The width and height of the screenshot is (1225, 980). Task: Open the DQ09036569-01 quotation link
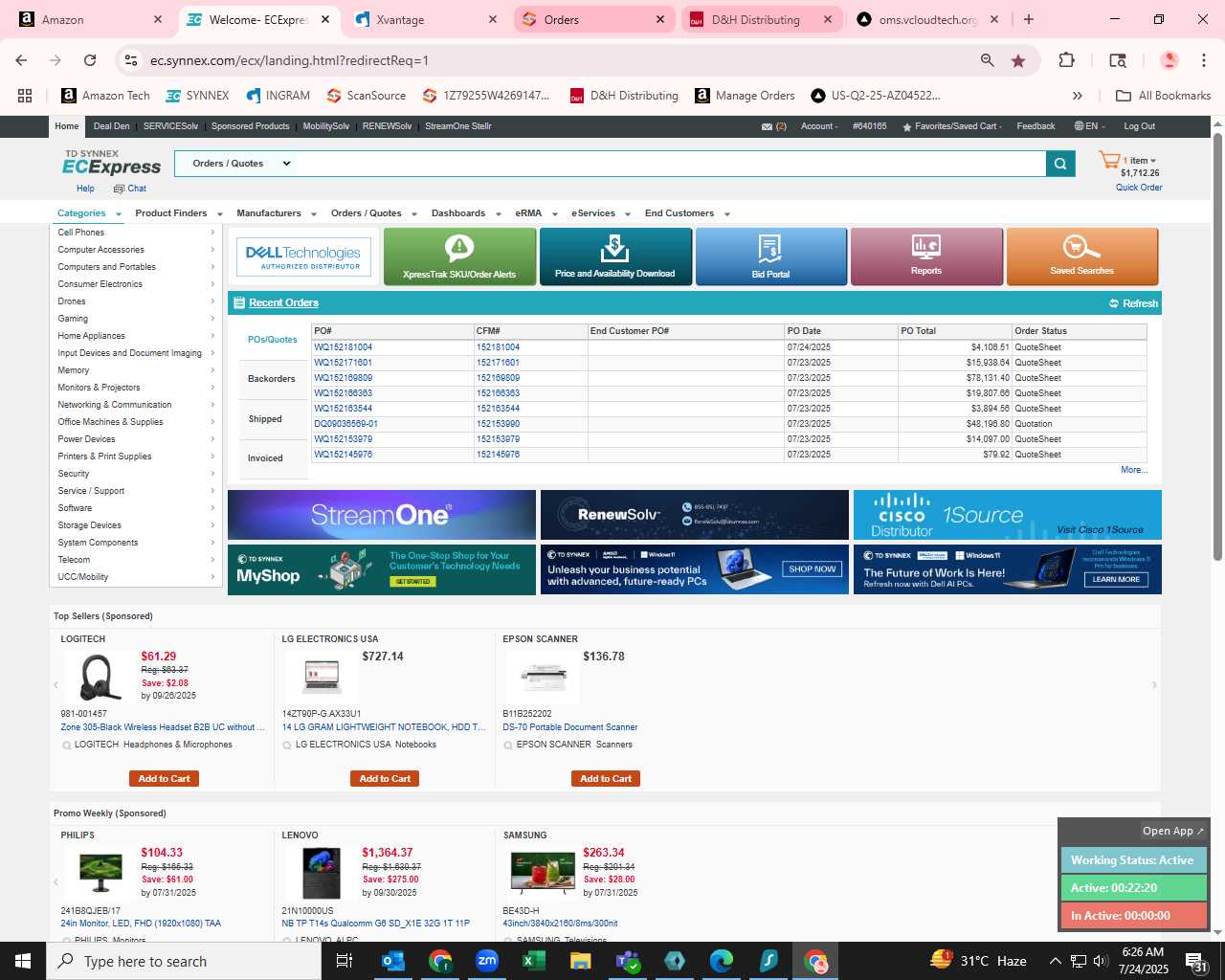(345, 424)
